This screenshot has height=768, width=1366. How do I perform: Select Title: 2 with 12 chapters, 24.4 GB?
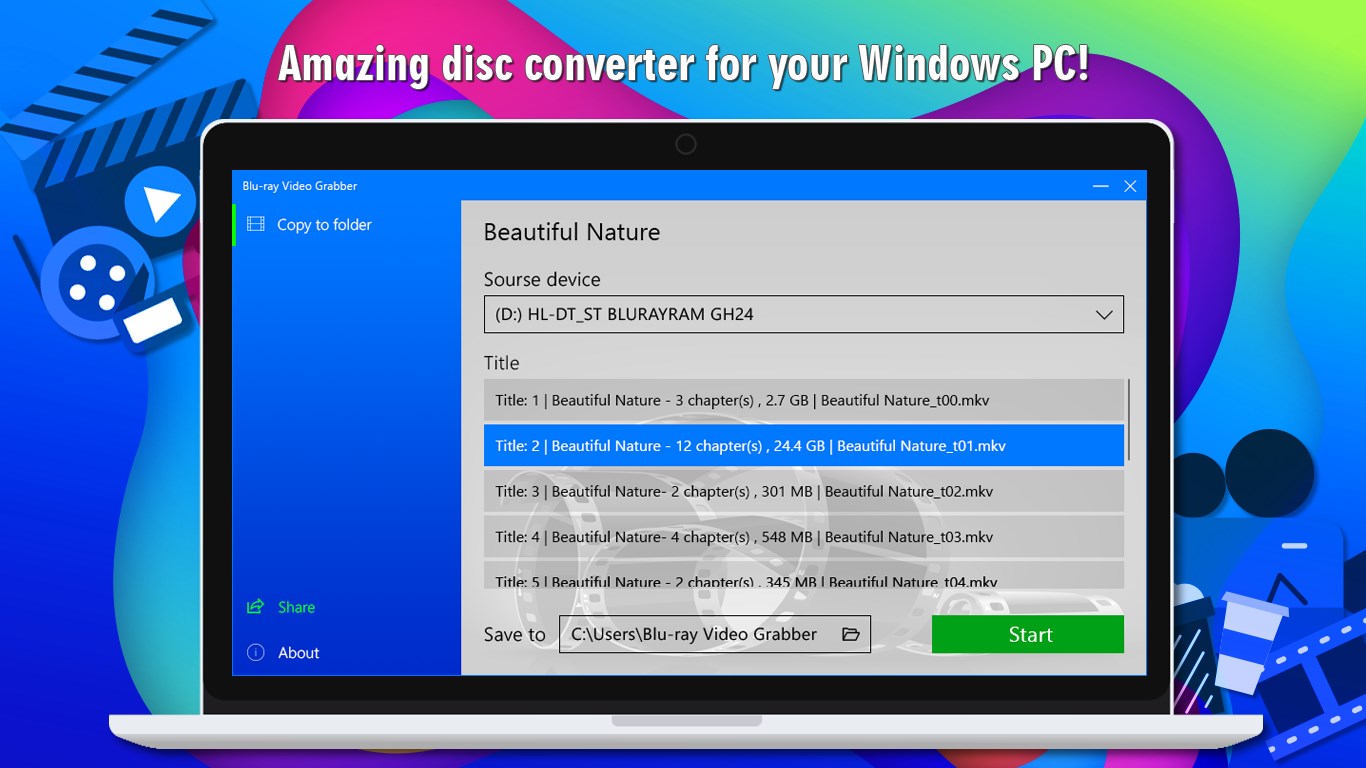tap(804, 446)
